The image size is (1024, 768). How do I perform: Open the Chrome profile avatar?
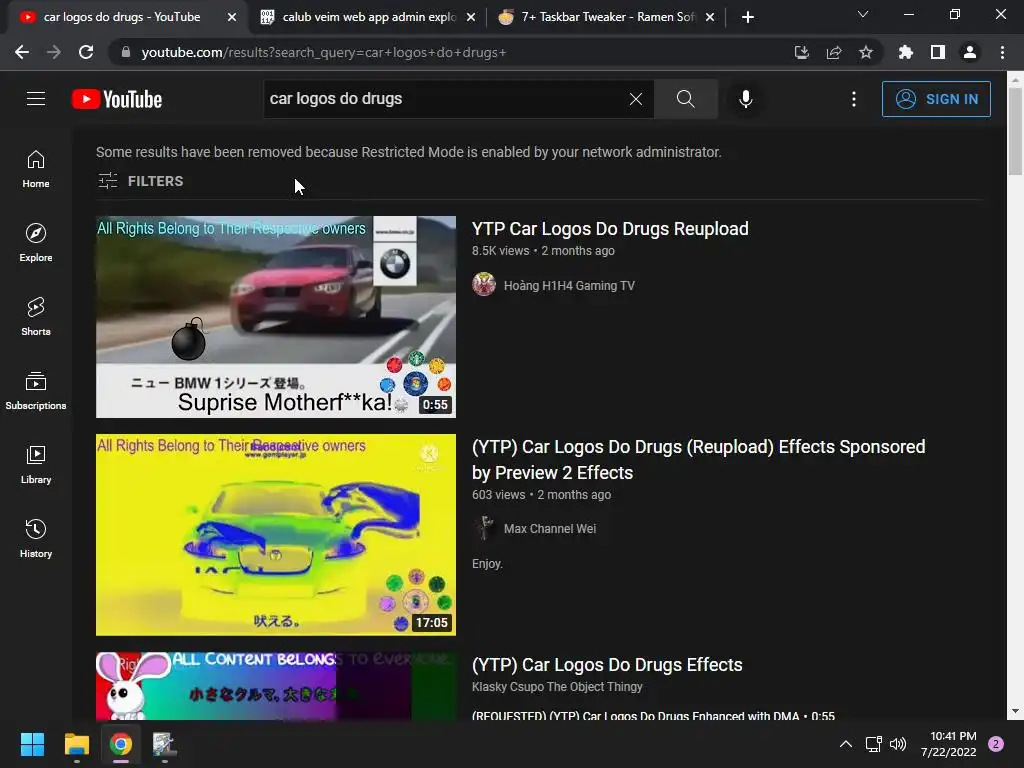coord(970,52)
